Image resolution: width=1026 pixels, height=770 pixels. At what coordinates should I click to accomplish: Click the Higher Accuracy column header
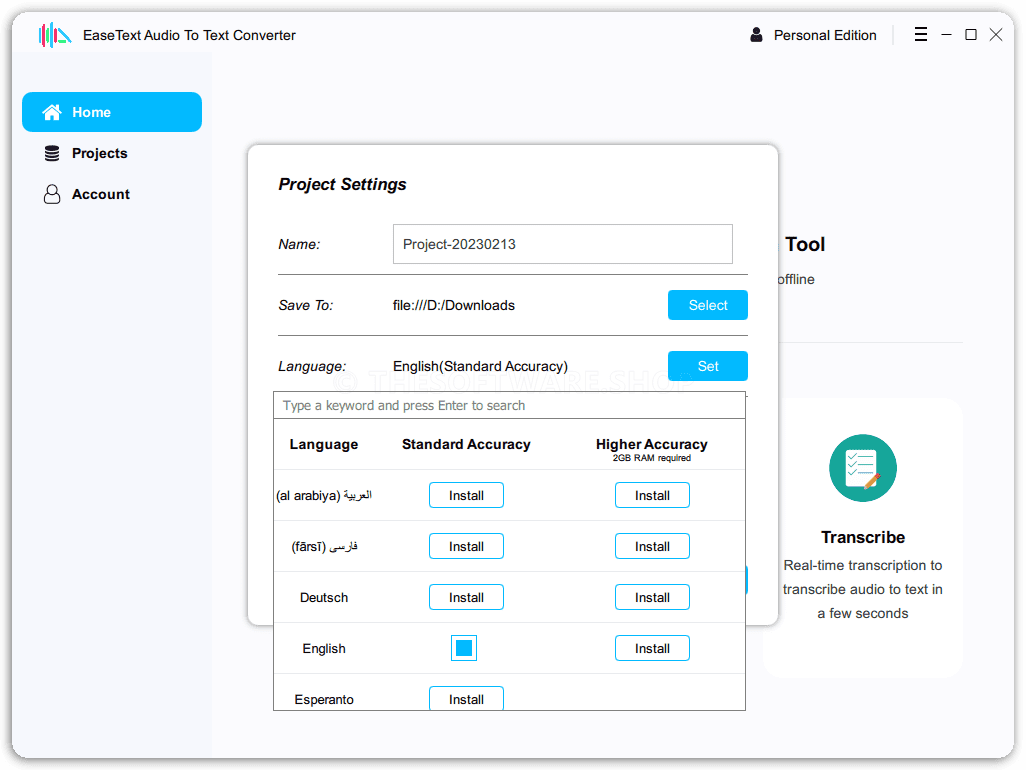(x=652, y=444)
